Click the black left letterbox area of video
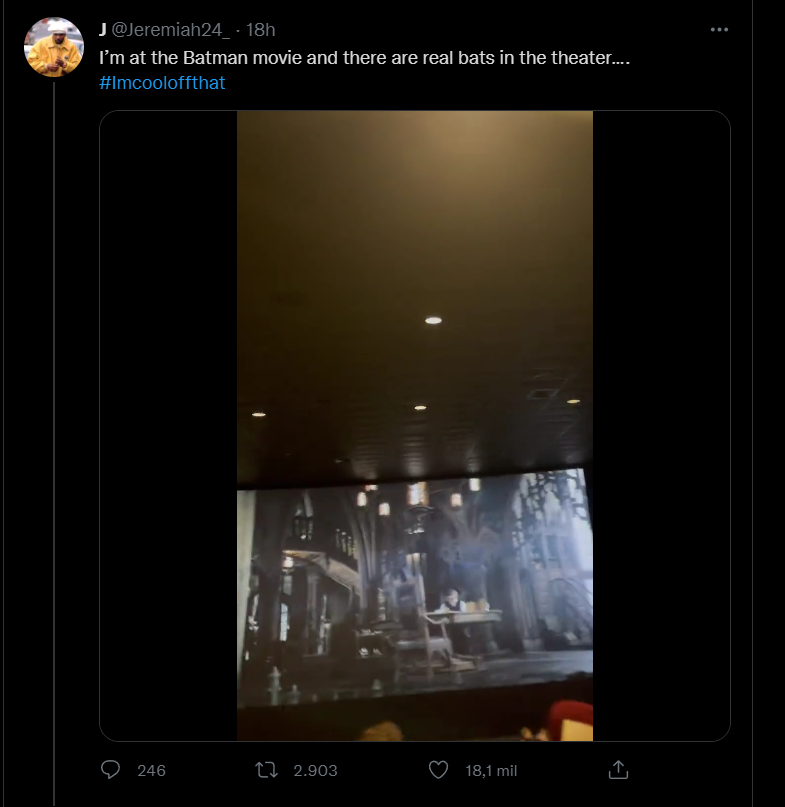This screenshot has height=807, width=785. [x=168, y=425]
